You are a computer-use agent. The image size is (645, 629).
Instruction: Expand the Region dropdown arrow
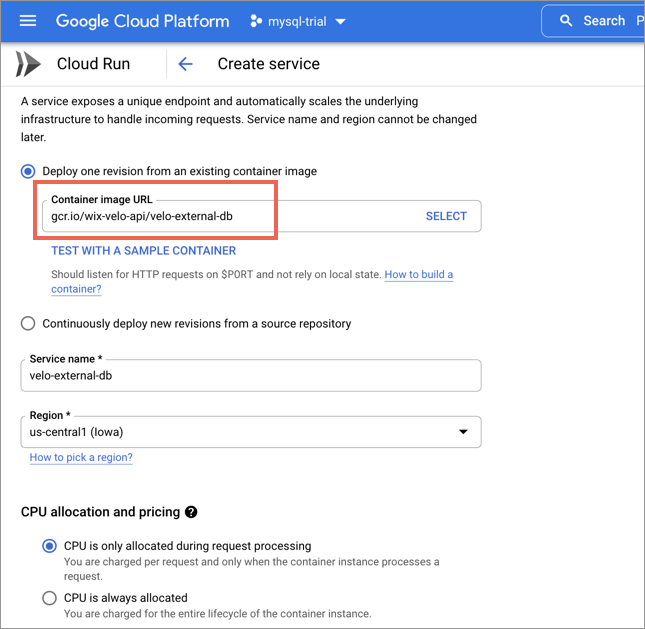click(463, 432)
